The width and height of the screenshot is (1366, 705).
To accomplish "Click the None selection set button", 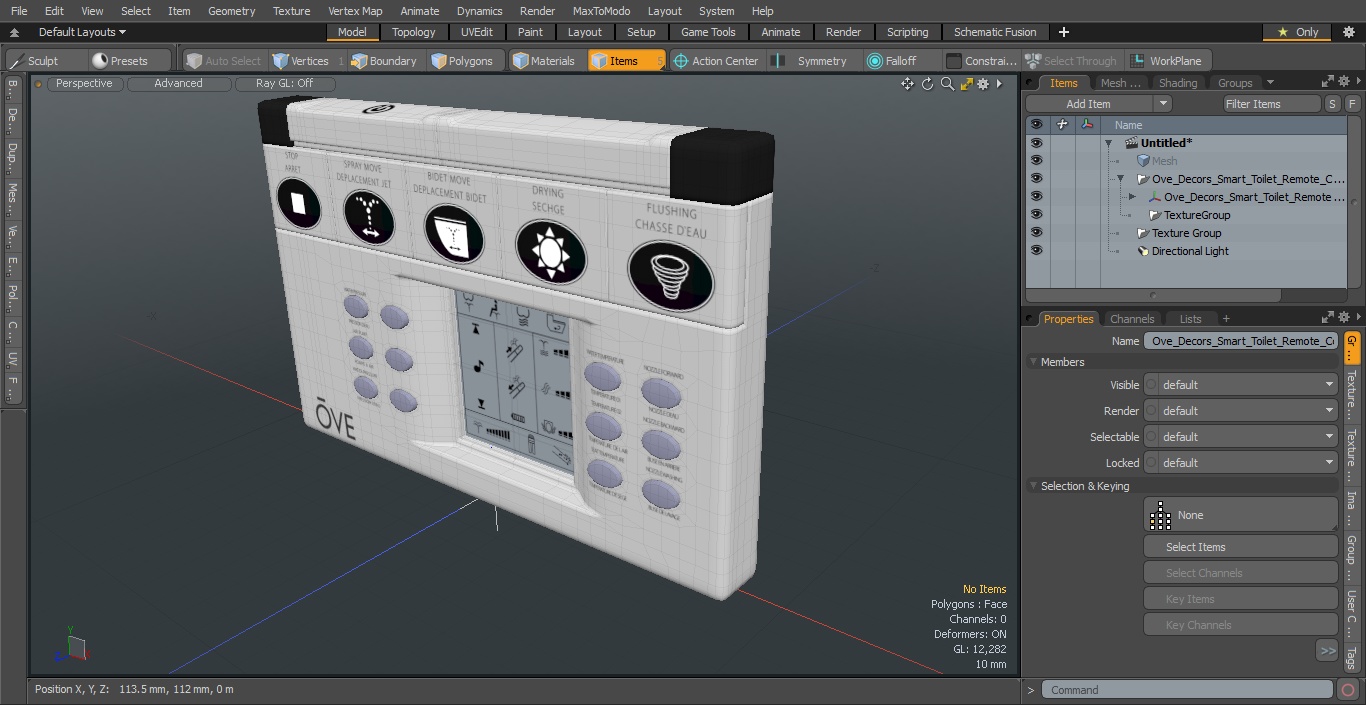I will click(1240, 515).
